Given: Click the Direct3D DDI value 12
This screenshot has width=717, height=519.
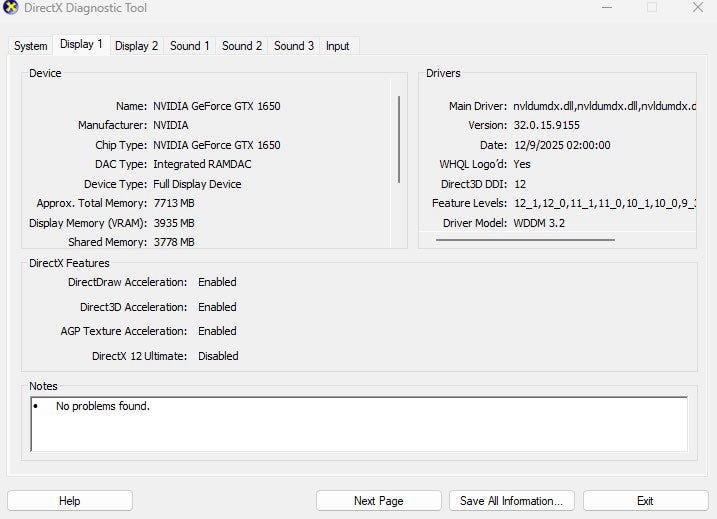Looking at the screenshot, I should pyautogui.click(x=520, y=184).
